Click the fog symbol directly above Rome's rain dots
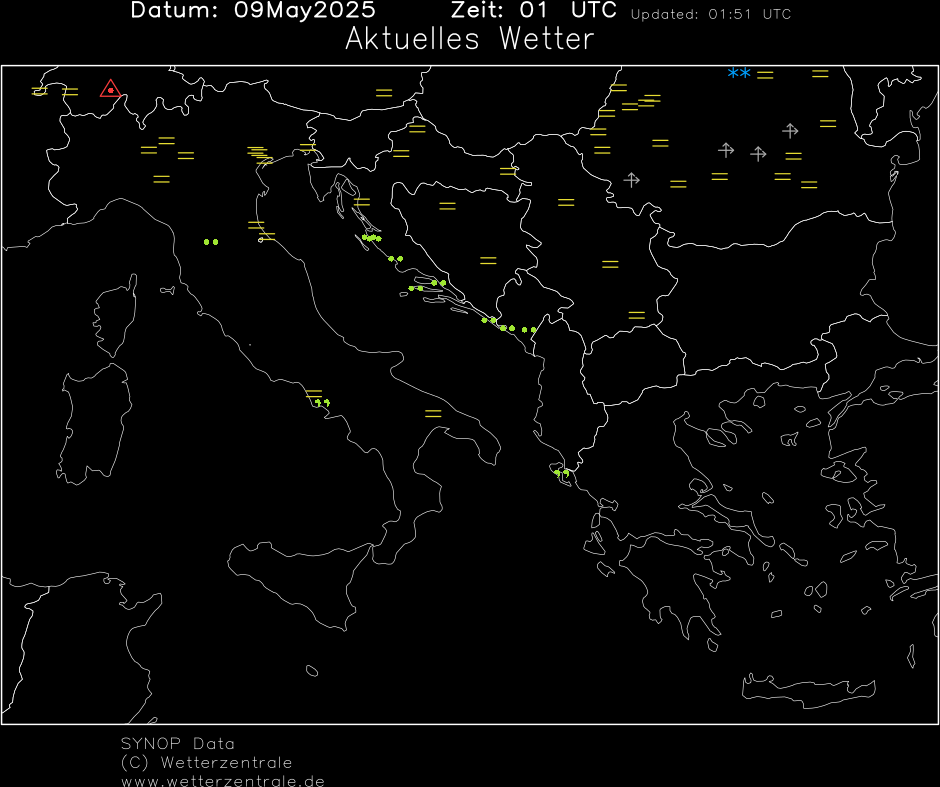 coord(314,394)
